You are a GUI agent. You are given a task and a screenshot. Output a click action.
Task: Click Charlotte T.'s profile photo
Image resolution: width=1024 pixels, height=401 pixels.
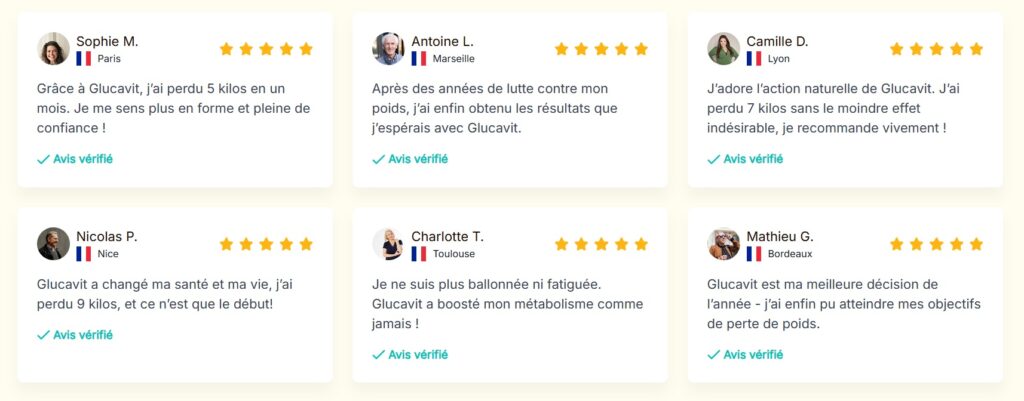point(388,244)
